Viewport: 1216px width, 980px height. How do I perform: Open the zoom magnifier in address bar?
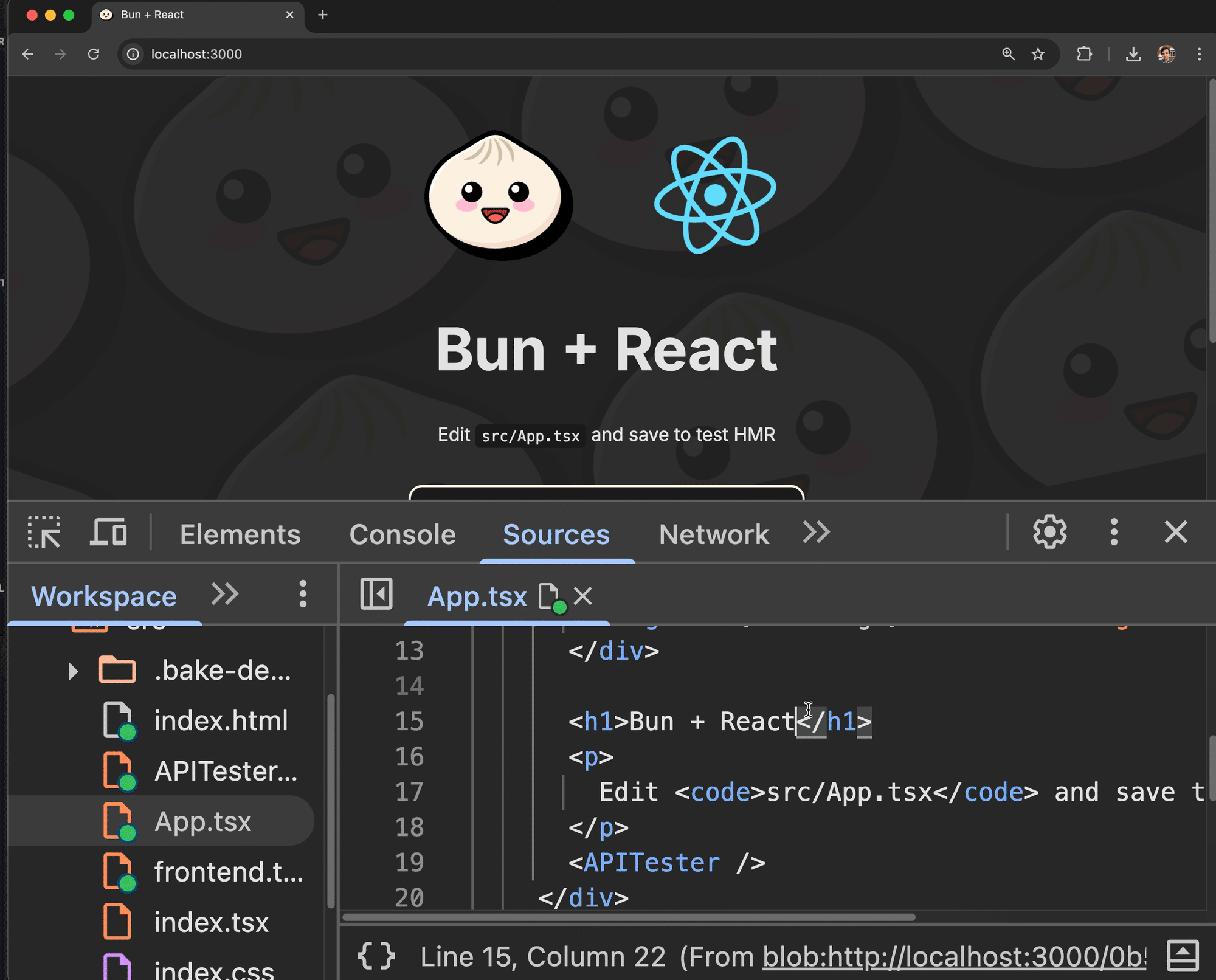[1008, 54]
